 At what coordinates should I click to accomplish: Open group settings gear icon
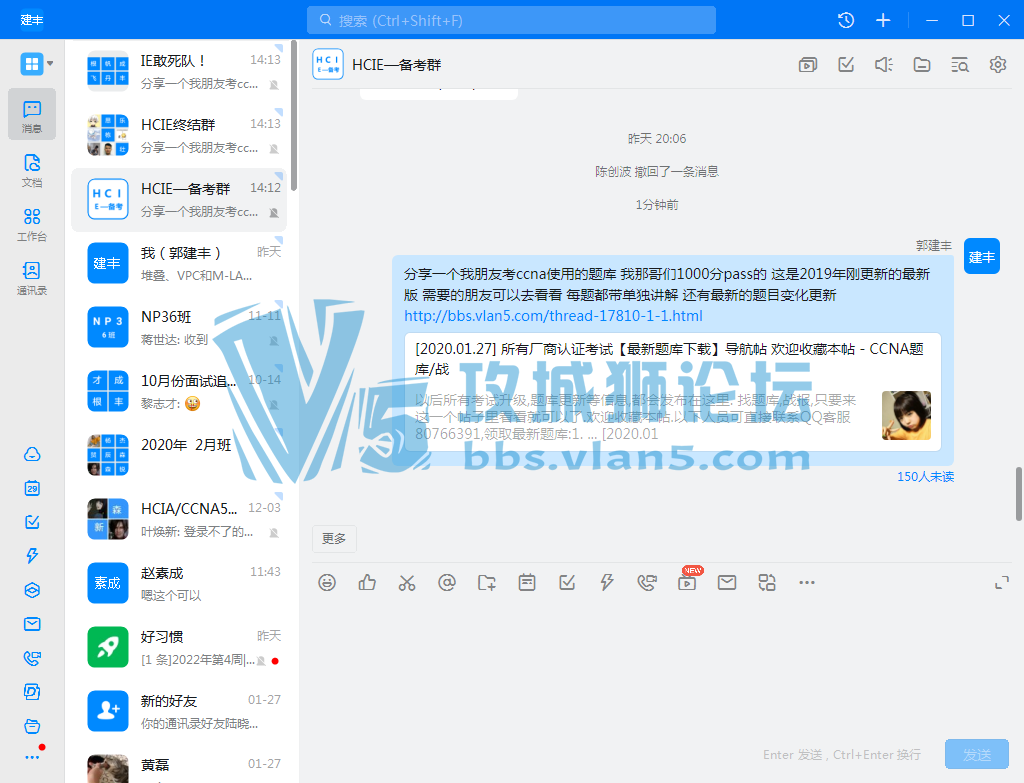[998, 65]
